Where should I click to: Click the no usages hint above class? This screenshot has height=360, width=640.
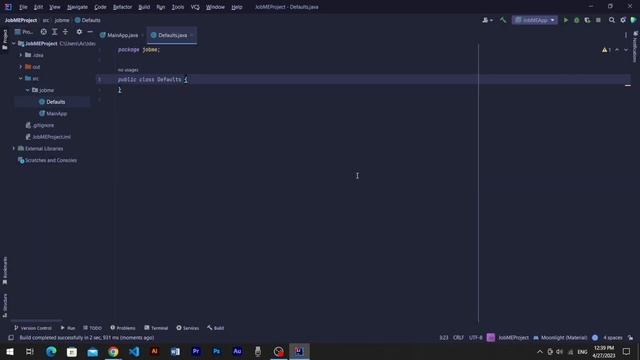(x=128, y=70)
